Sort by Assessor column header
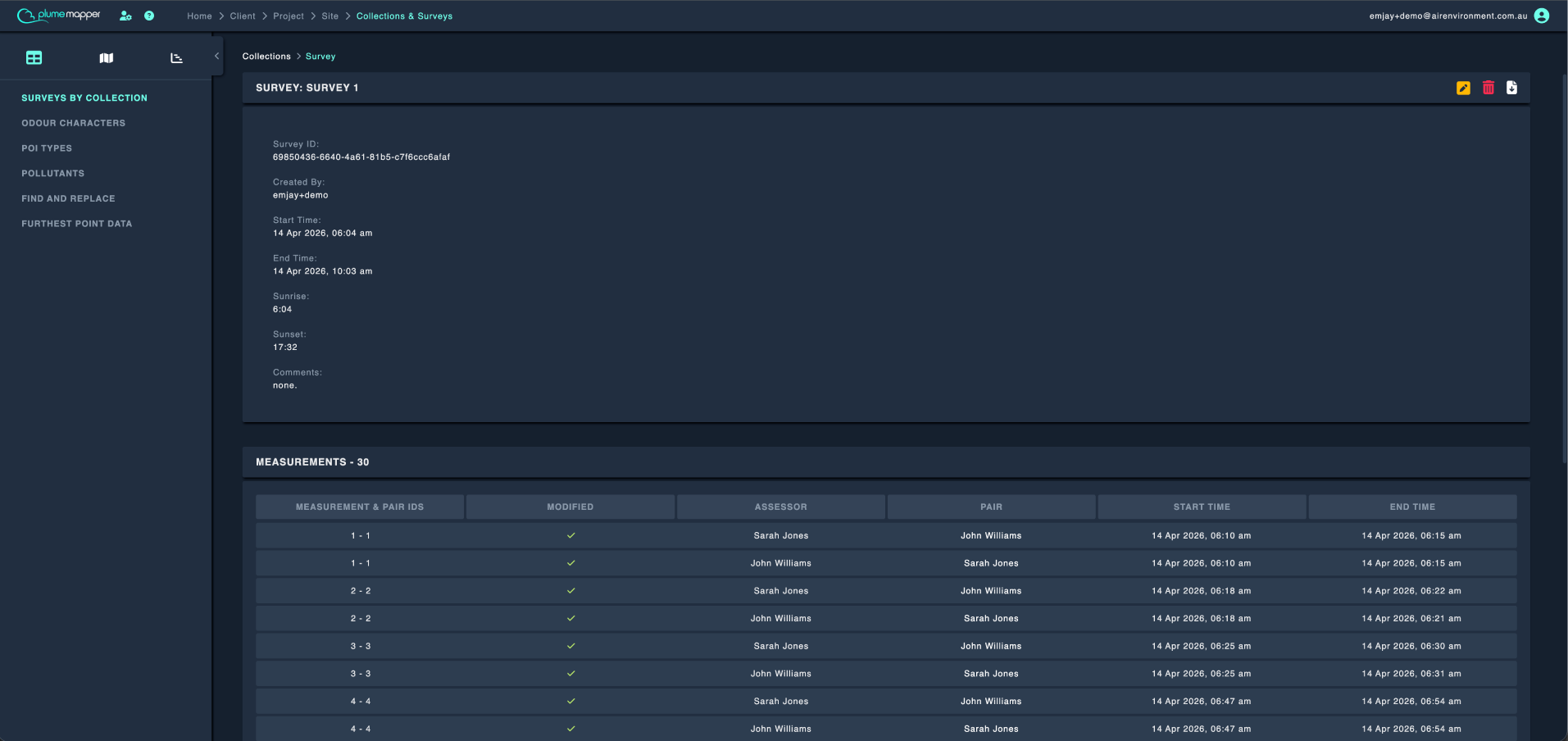 pyautogui.click(x=781, y=507)
